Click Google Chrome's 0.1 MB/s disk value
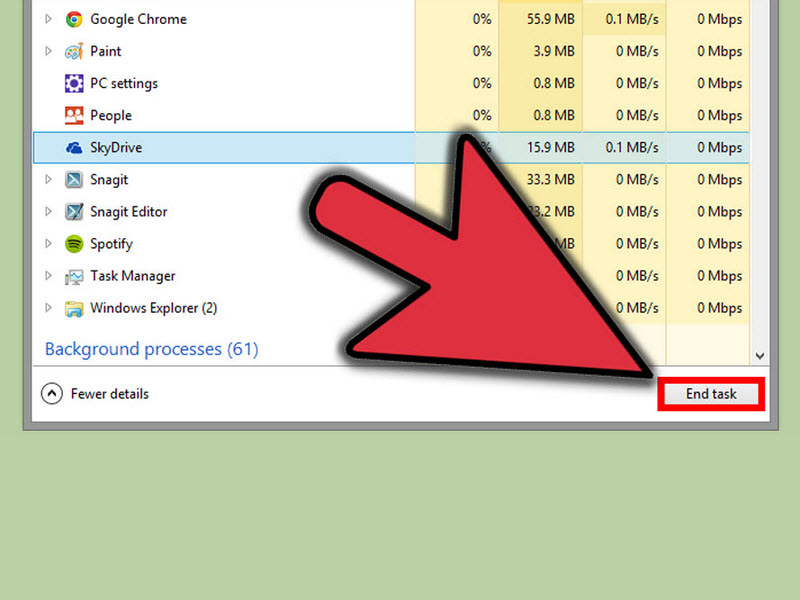 [x=632, y=19]
